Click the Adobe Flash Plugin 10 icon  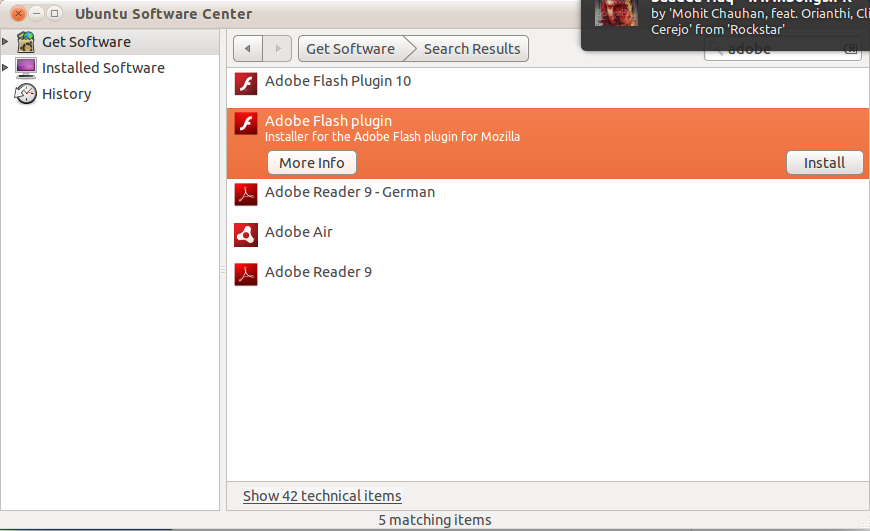(246, 84)
